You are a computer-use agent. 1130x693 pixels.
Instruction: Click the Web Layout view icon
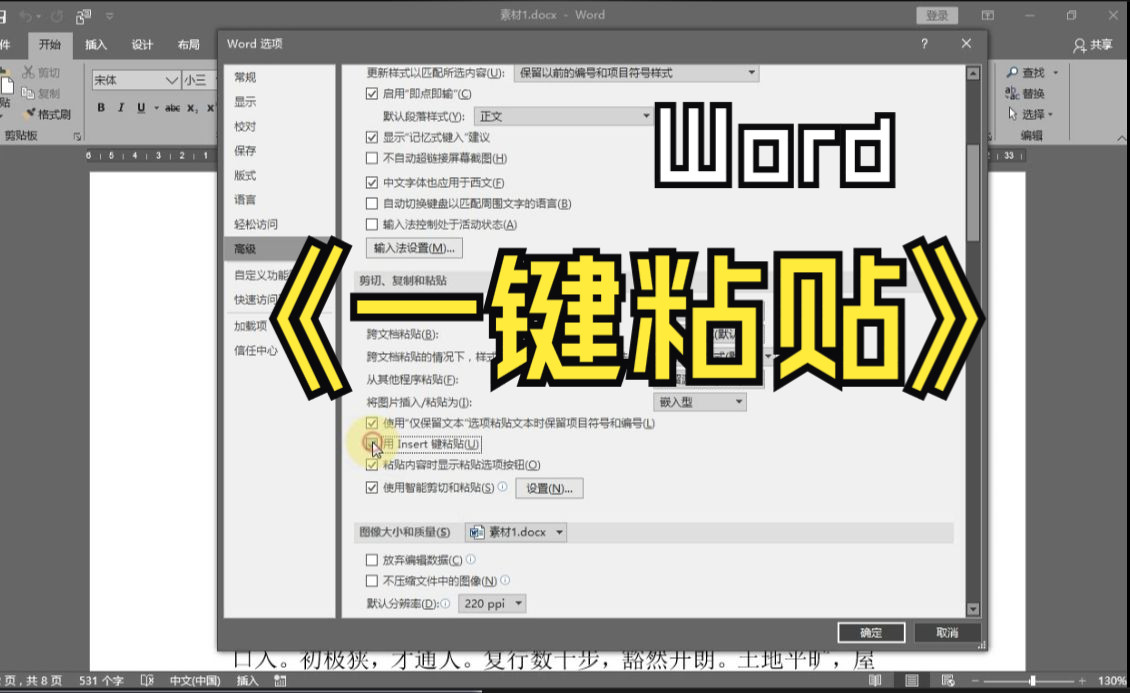click(x=947, y=680)
